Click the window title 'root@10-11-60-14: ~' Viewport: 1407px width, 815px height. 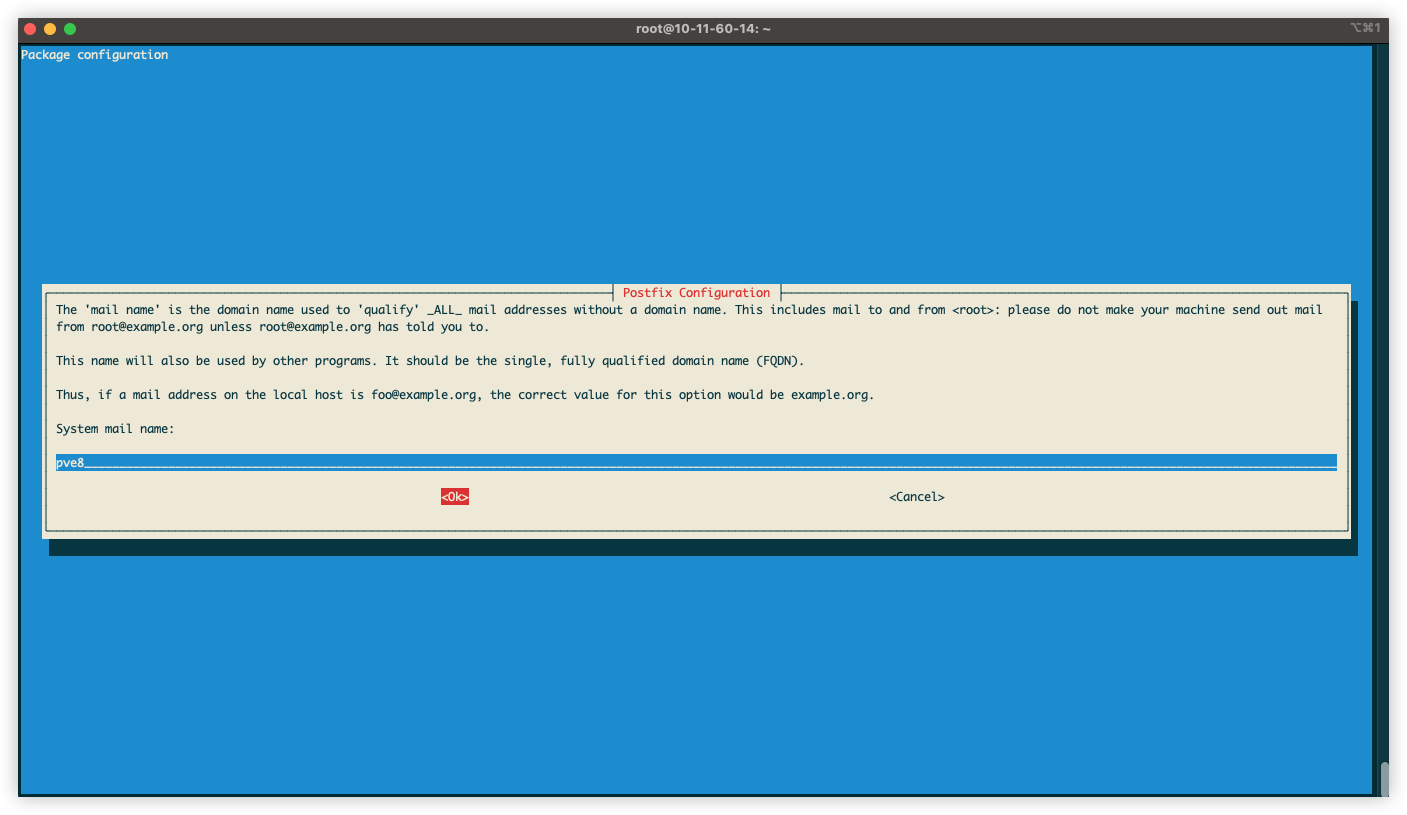(x=703, y=29)
